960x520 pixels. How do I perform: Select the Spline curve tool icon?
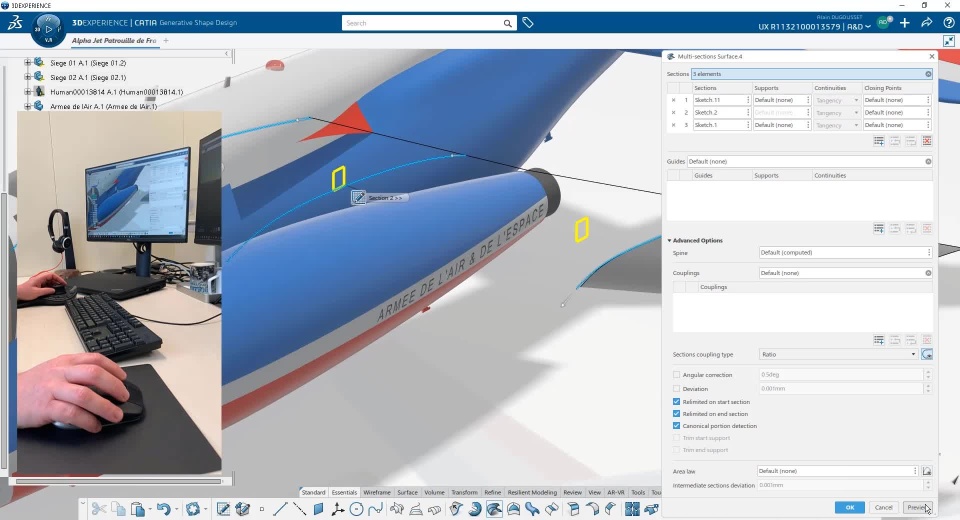click(x=375, y=508)
